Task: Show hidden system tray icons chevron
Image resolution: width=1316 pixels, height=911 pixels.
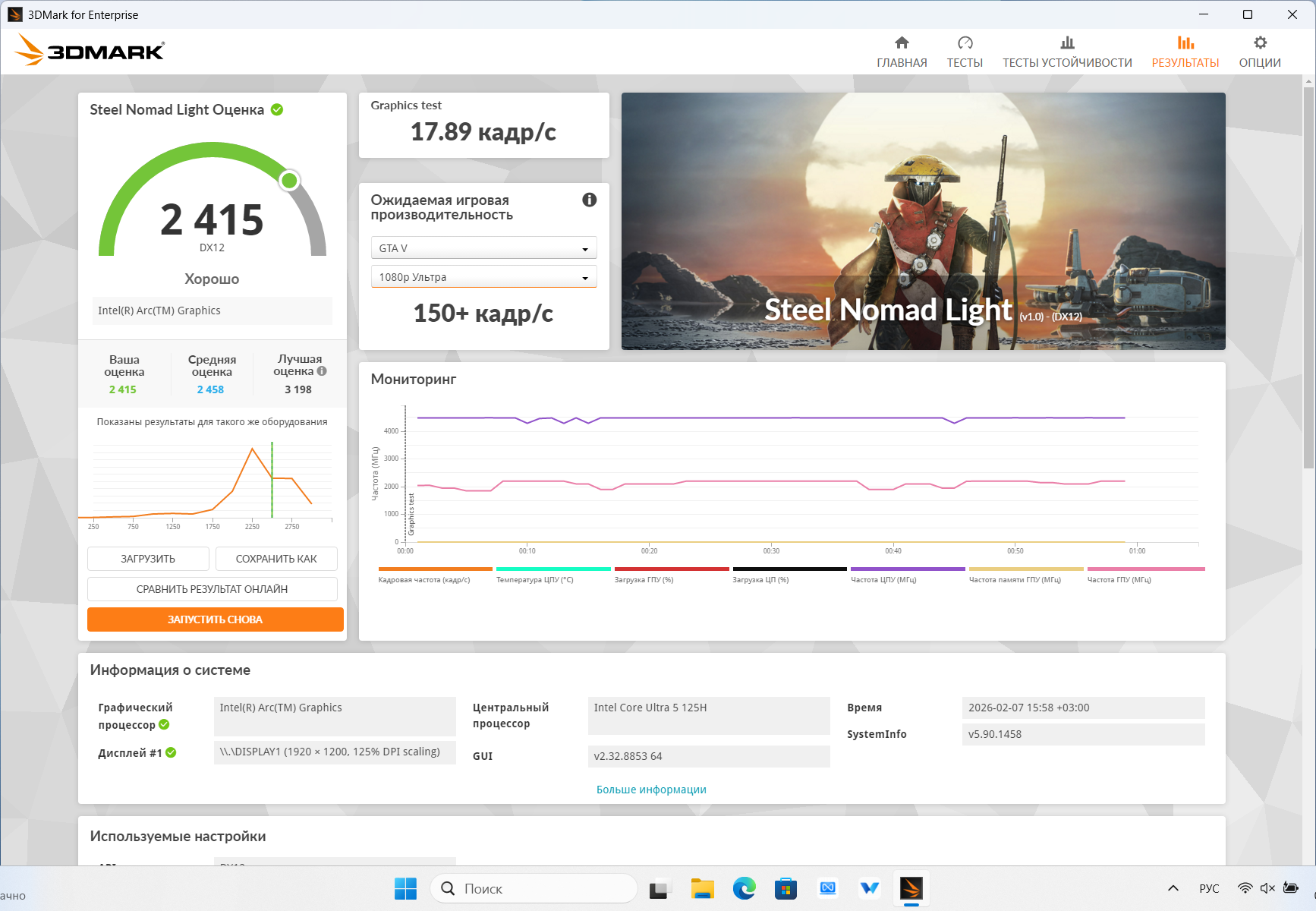Action: 1173,888
